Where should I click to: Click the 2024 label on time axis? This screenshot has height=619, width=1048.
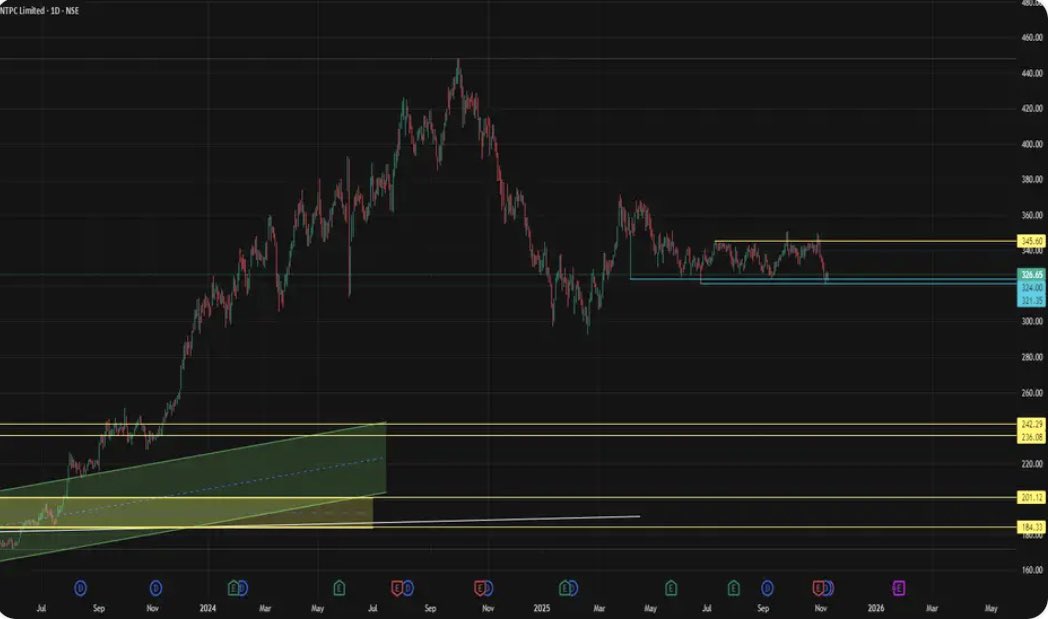208,608
